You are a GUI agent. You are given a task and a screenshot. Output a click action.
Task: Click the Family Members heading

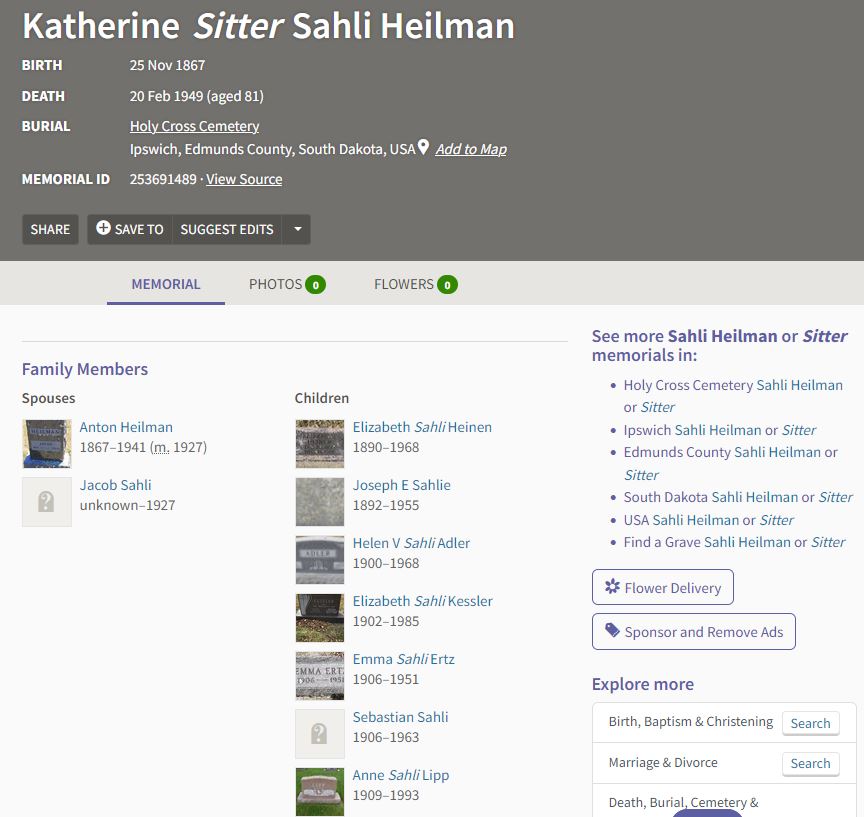pyautogui.click(x=85, y=369)
